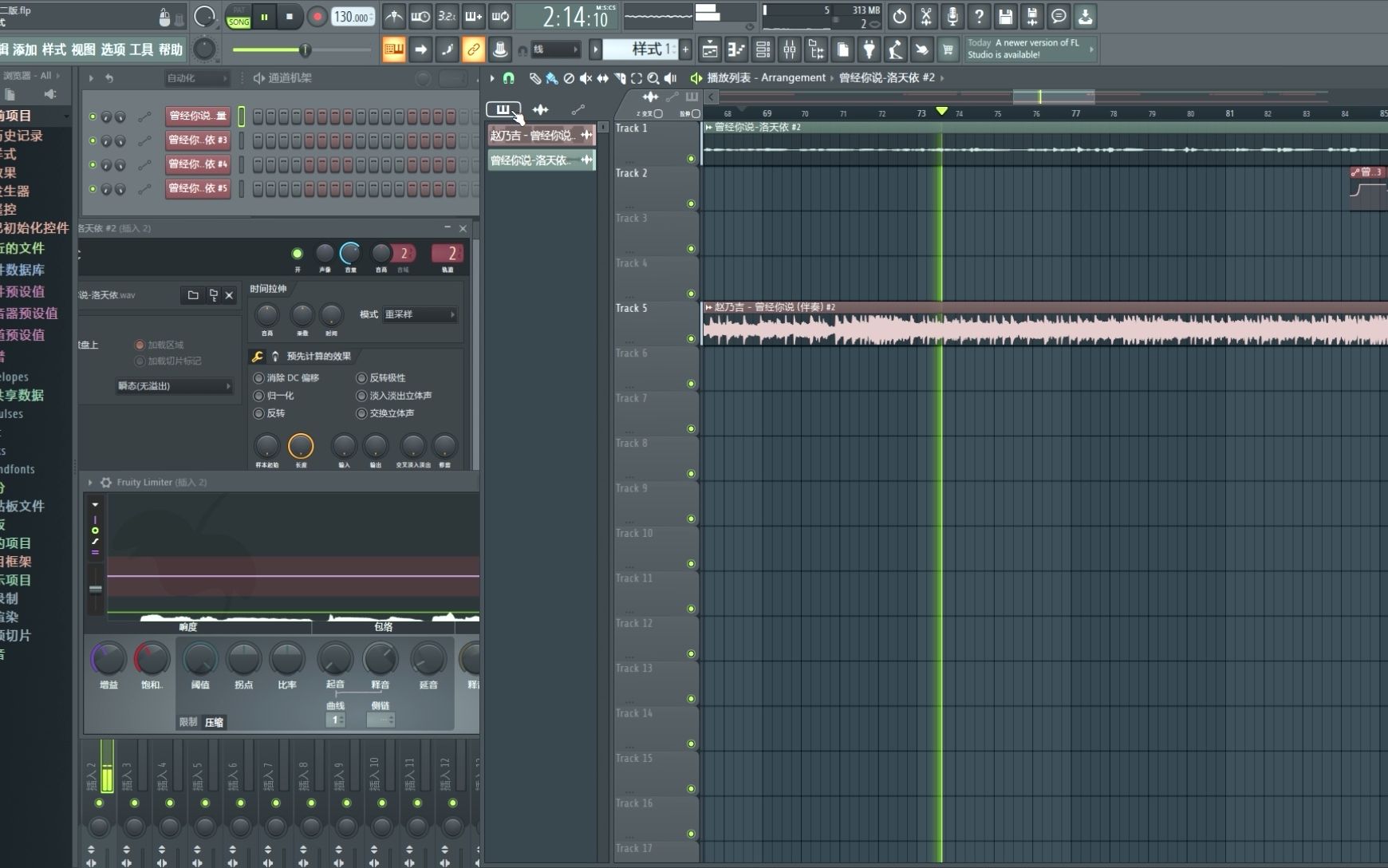Expand the Fruity Limiter menu arrow

click(90, 483)
